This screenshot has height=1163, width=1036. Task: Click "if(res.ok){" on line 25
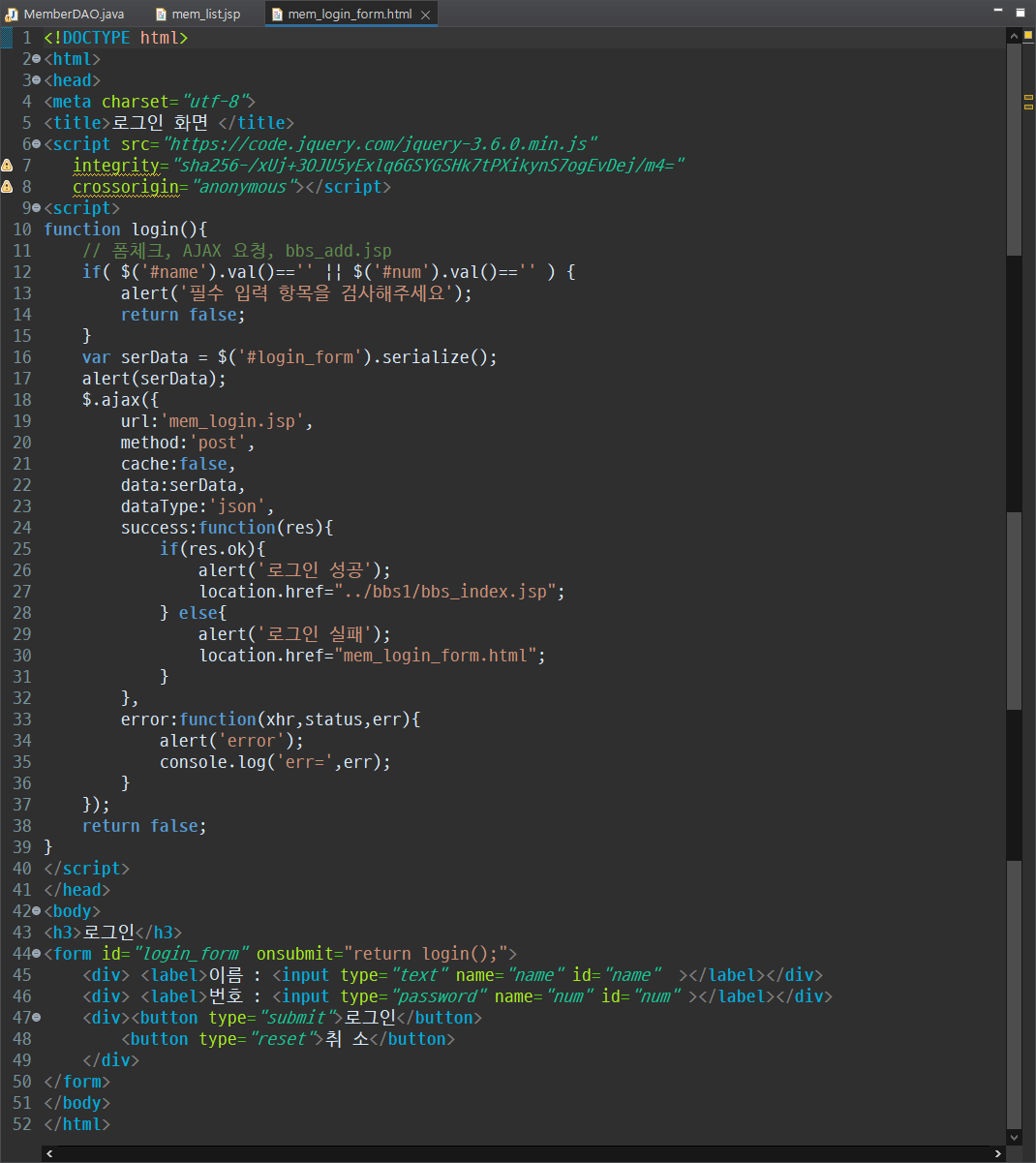coord(213,549)
